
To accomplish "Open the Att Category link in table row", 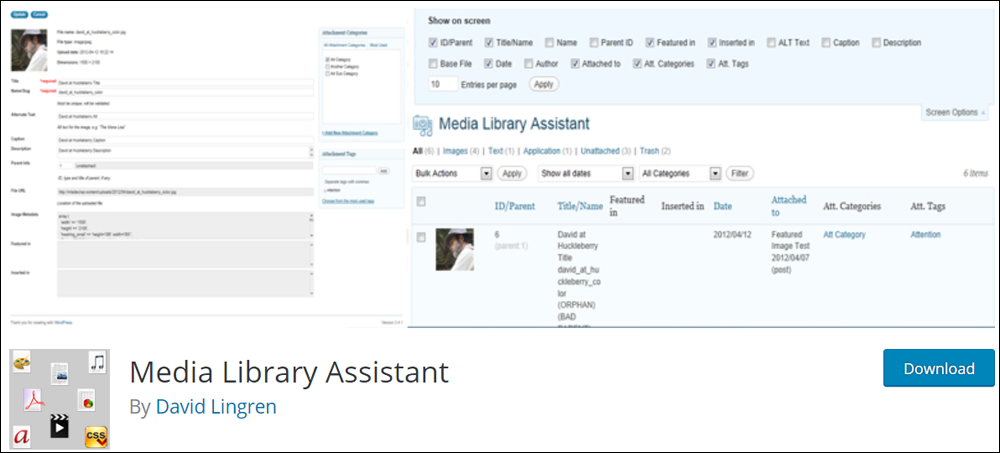I will click(x=844, y=235).
